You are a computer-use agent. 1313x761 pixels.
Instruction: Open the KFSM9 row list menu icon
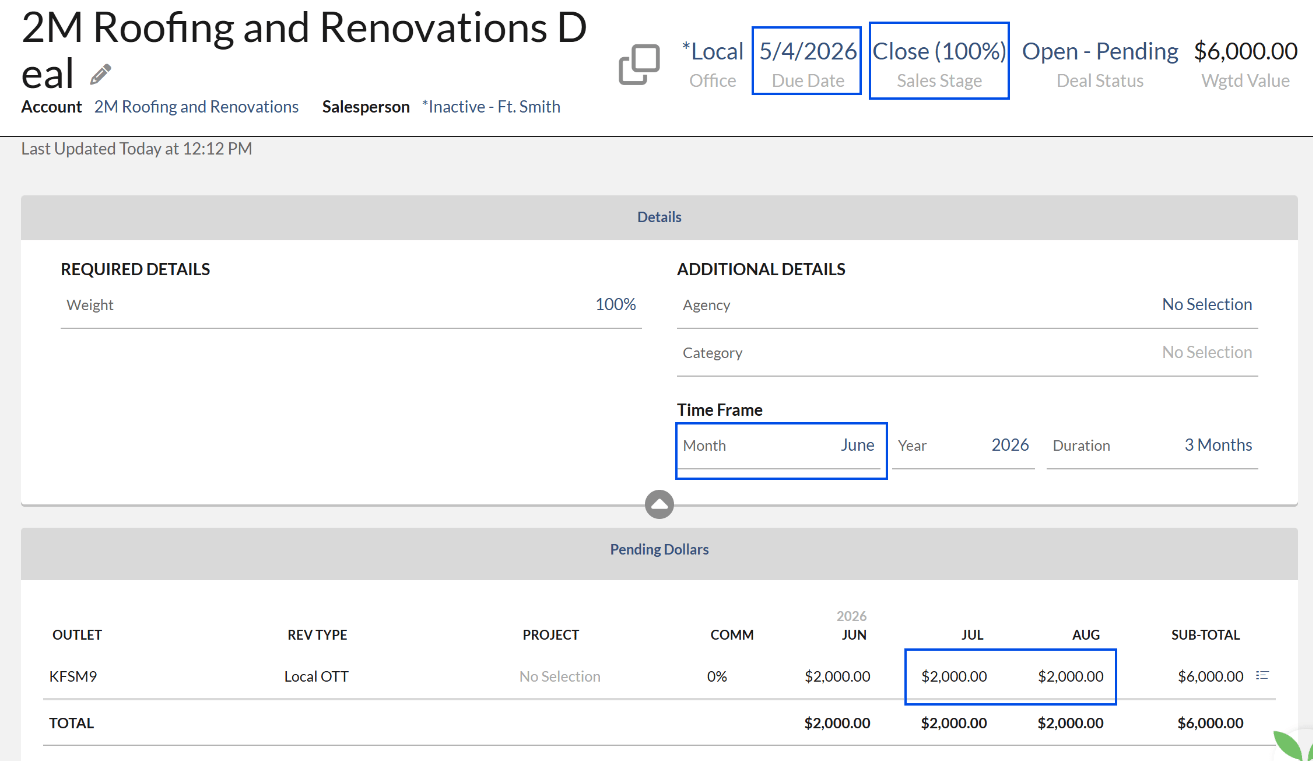[x=1262, y=676]
